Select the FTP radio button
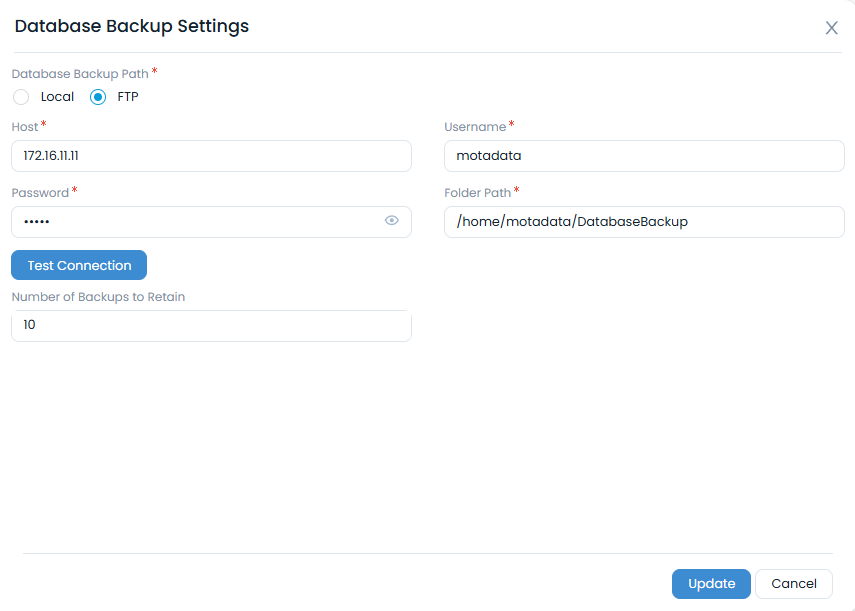 [x=98, y=97]
